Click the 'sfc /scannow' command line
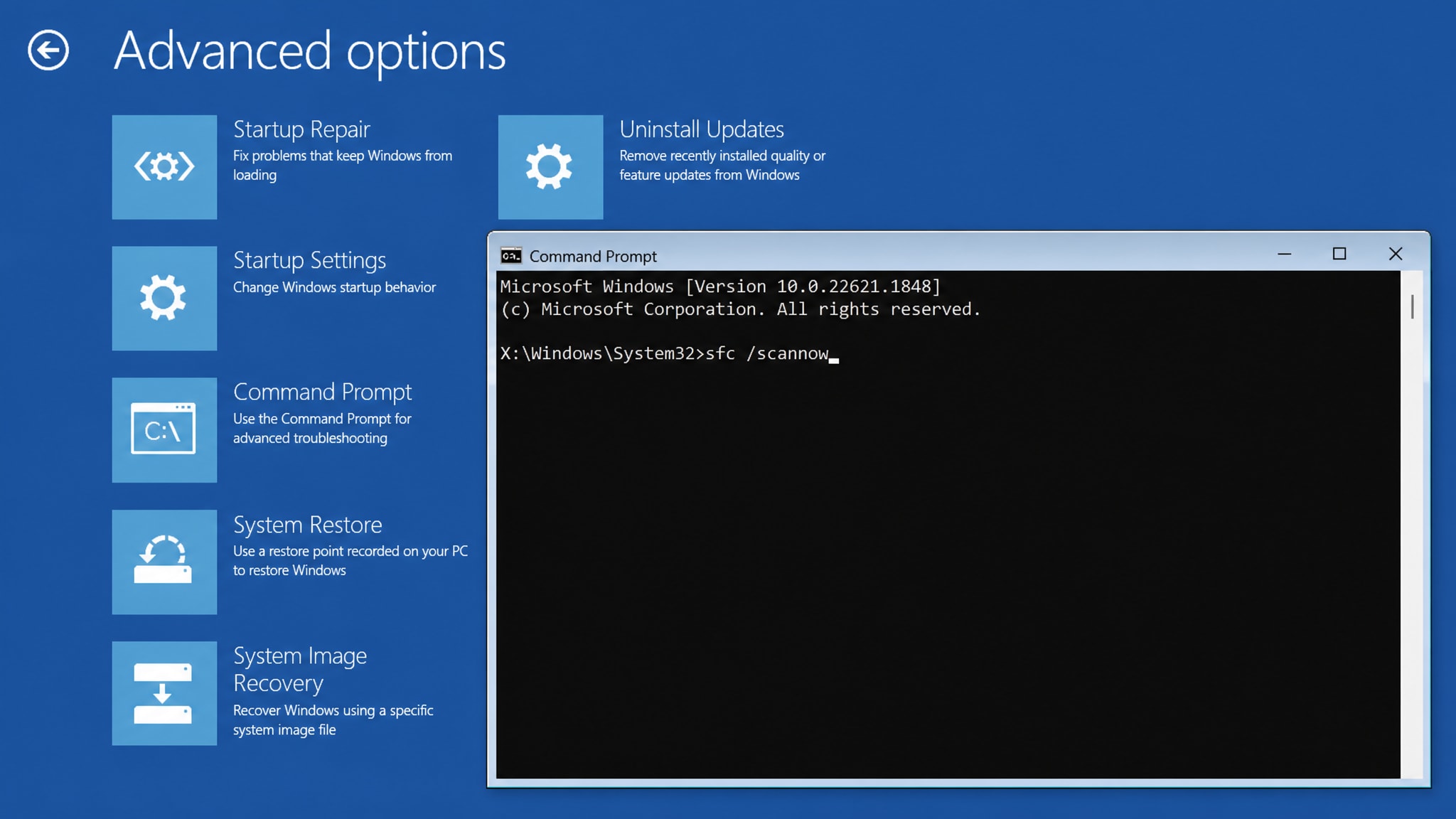Screen dimensions: 1456x819 (669, 353)
